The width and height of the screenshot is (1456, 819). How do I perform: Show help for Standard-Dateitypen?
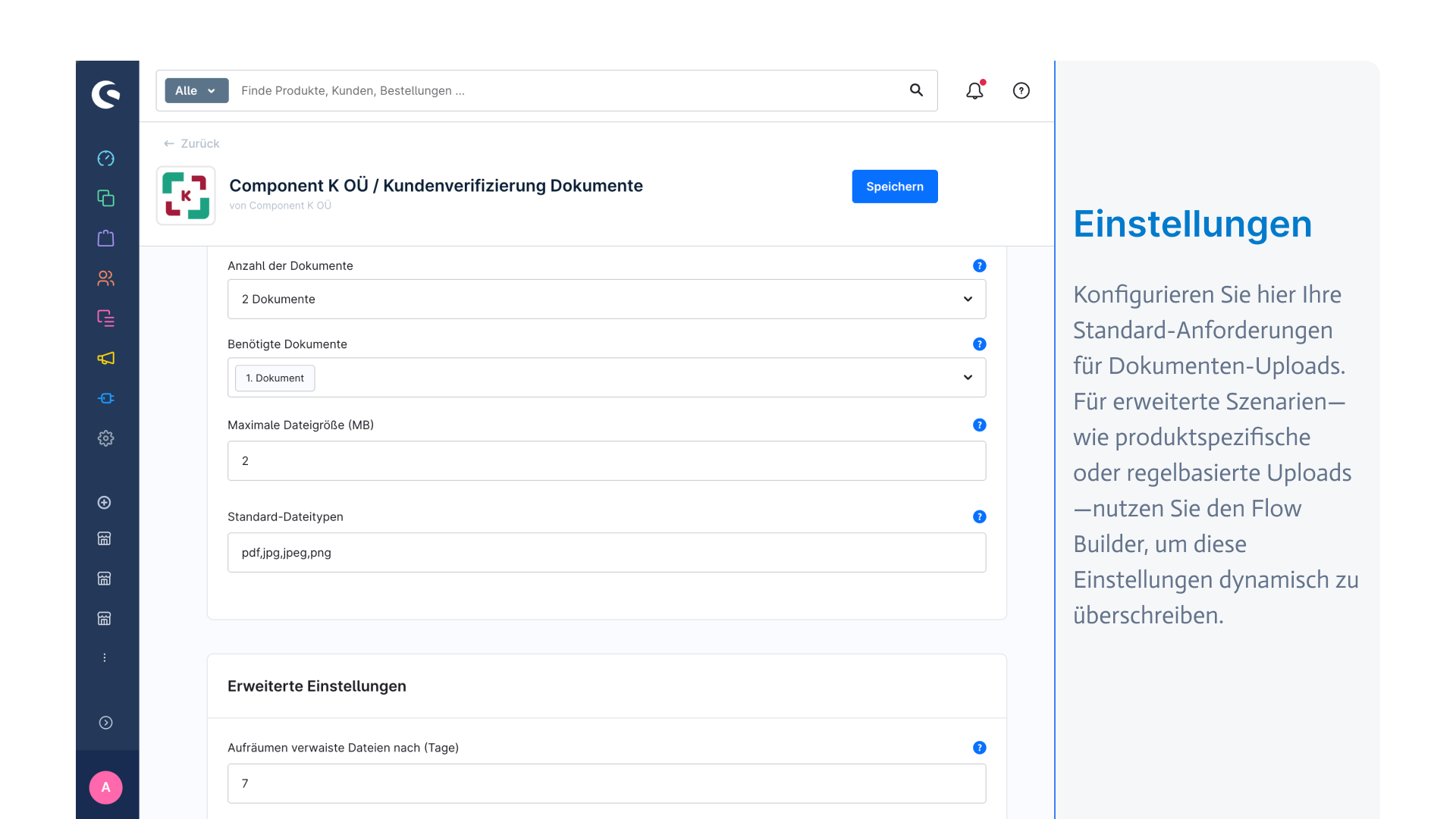point(980,516)
